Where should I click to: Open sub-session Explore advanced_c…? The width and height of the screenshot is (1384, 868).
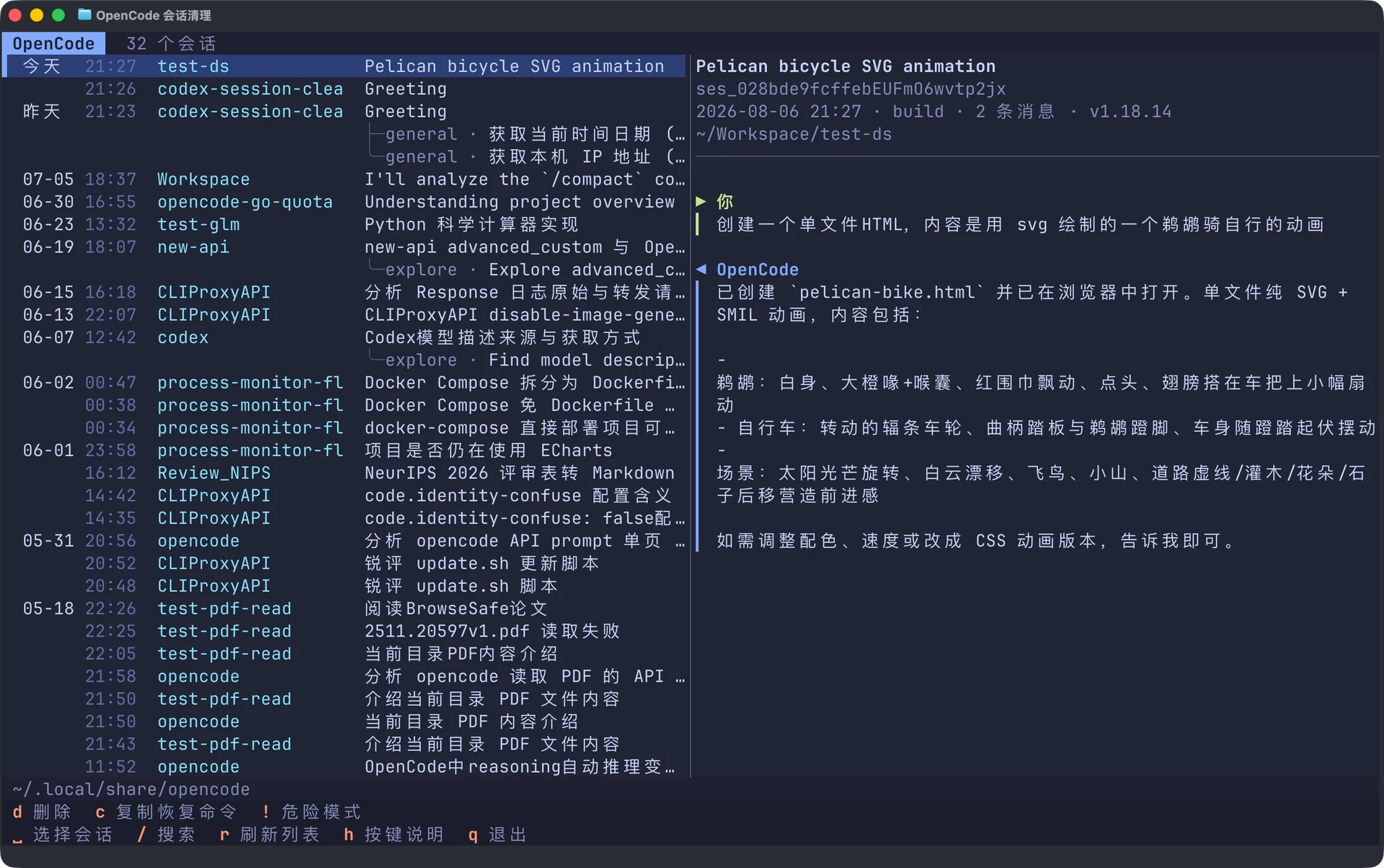pyautogui.click(x=526, y=270)
